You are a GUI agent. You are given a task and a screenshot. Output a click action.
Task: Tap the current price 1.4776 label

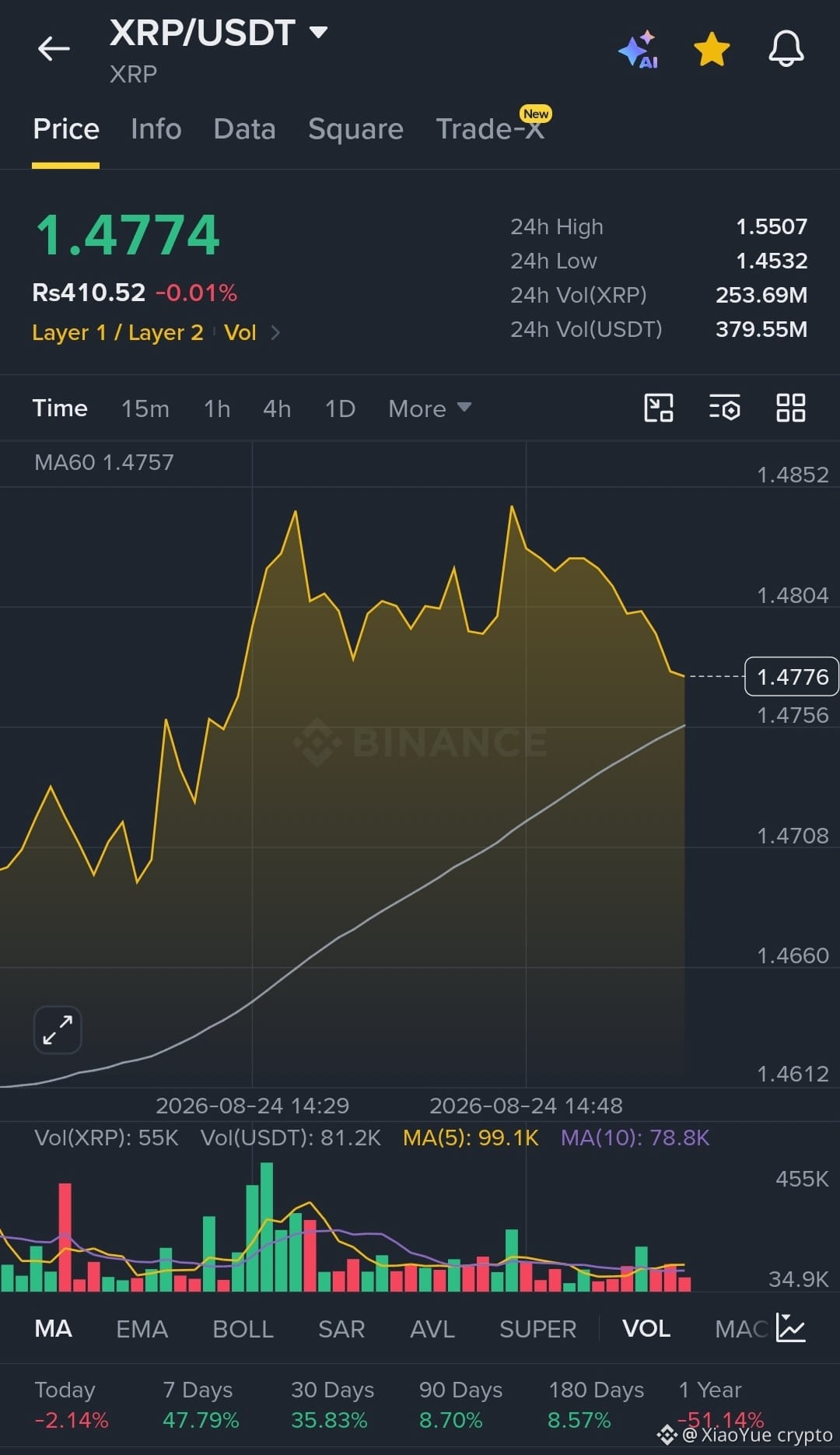[x=792, y=676]
